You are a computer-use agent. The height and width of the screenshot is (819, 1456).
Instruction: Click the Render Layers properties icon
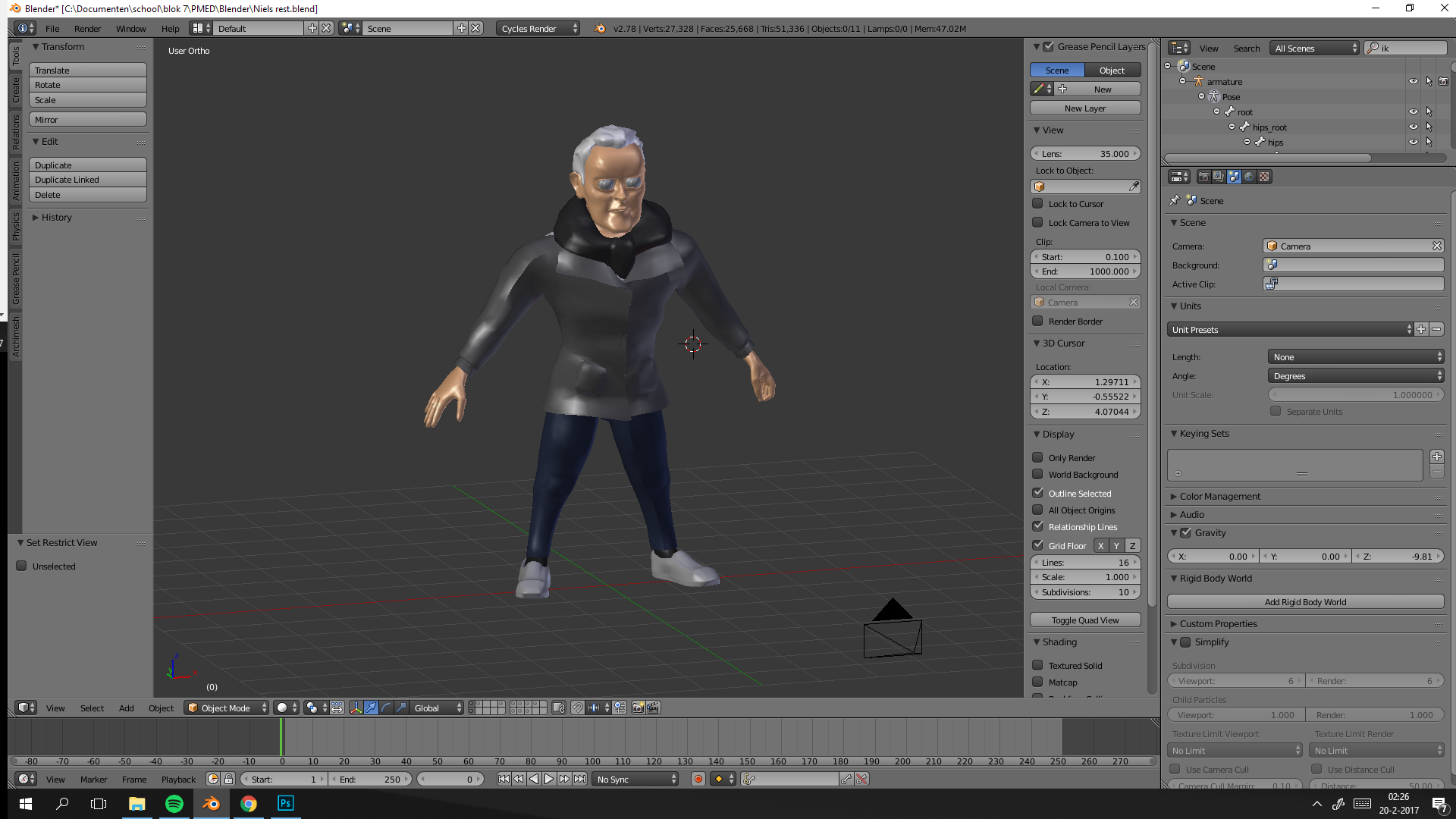click(x=1219, y=177)
